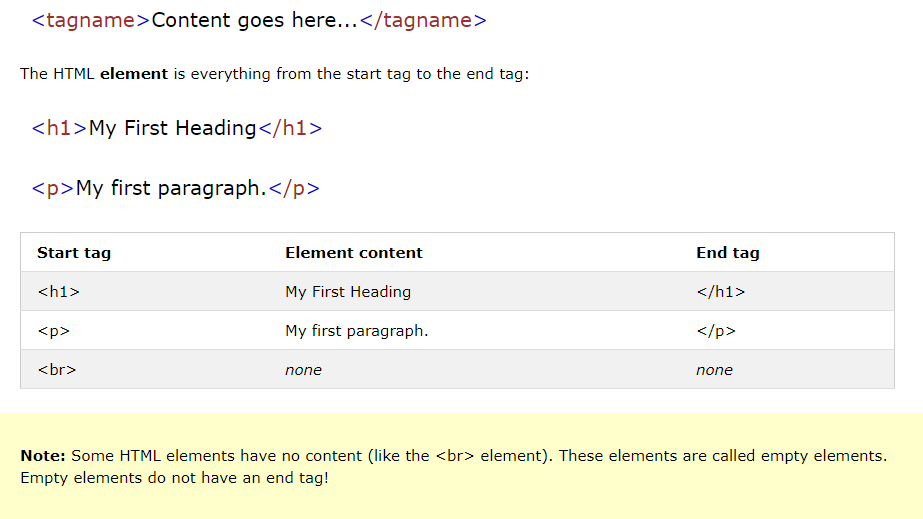Click 'My first paragraph.' code example text
The image size is (923, 519).
pyautogui.click(x=171, y=188)
